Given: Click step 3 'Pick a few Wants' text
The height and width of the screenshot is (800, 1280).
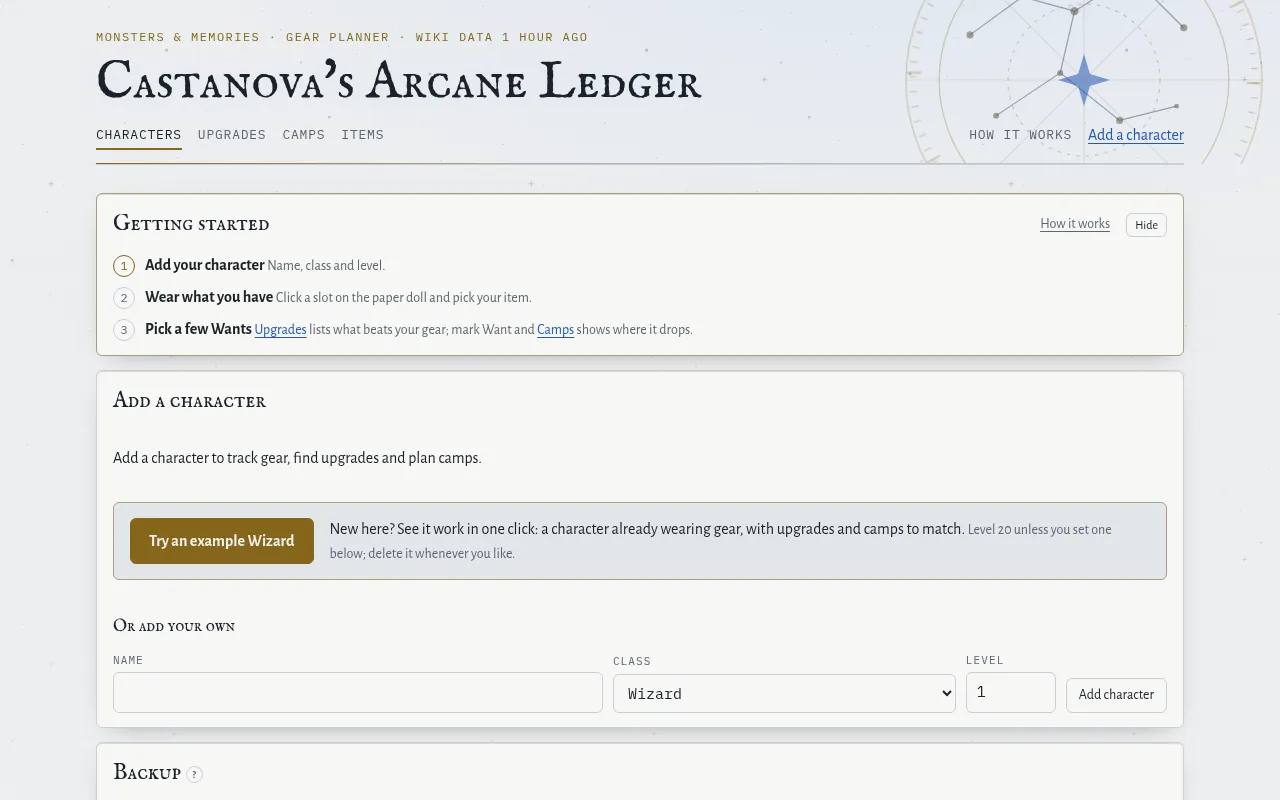Looking at the screenshot, I should click(198, 329).
